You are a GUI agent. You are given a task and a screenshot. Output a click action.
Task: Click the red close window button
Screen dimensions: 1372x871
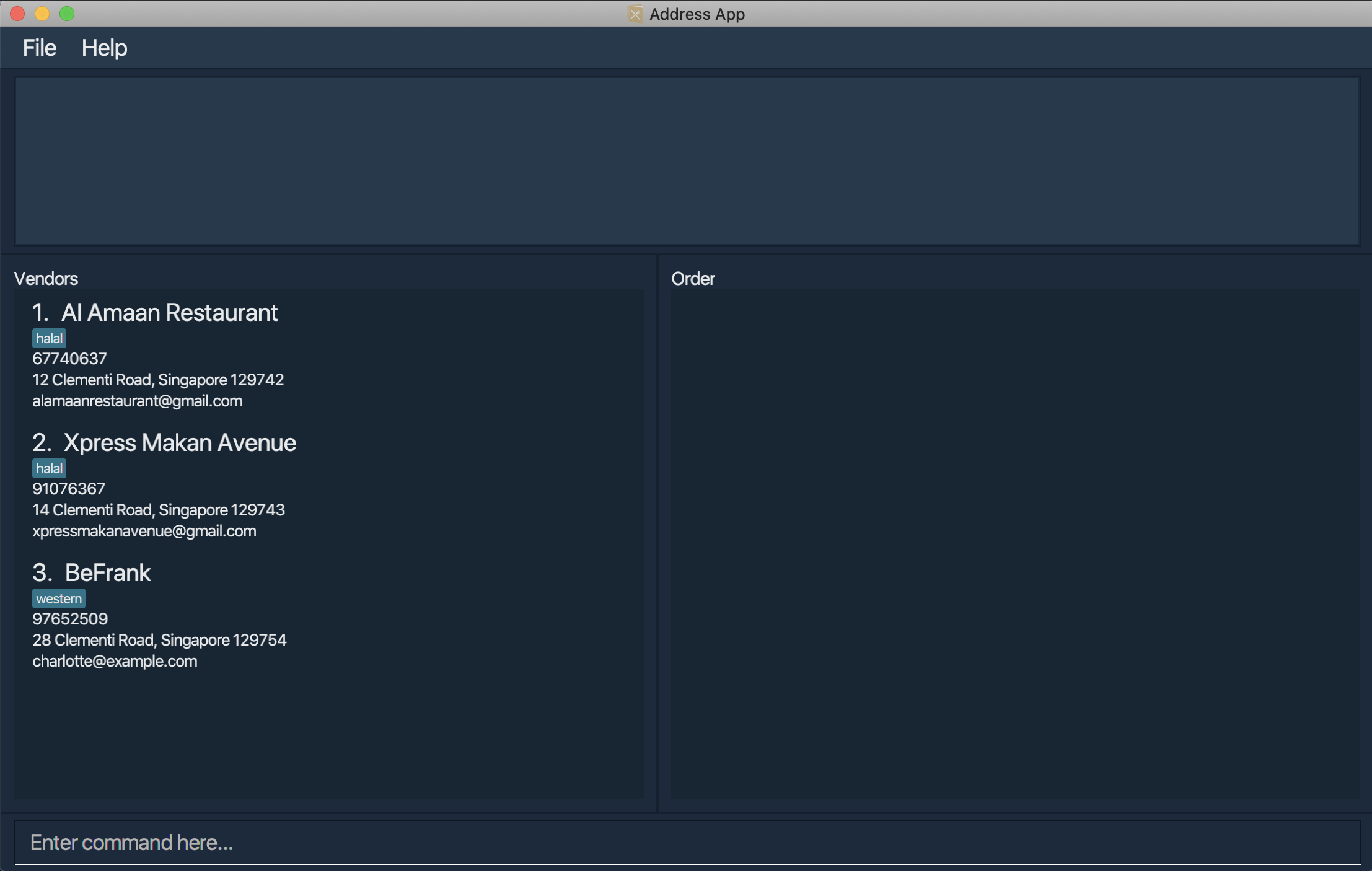point(17,14)
